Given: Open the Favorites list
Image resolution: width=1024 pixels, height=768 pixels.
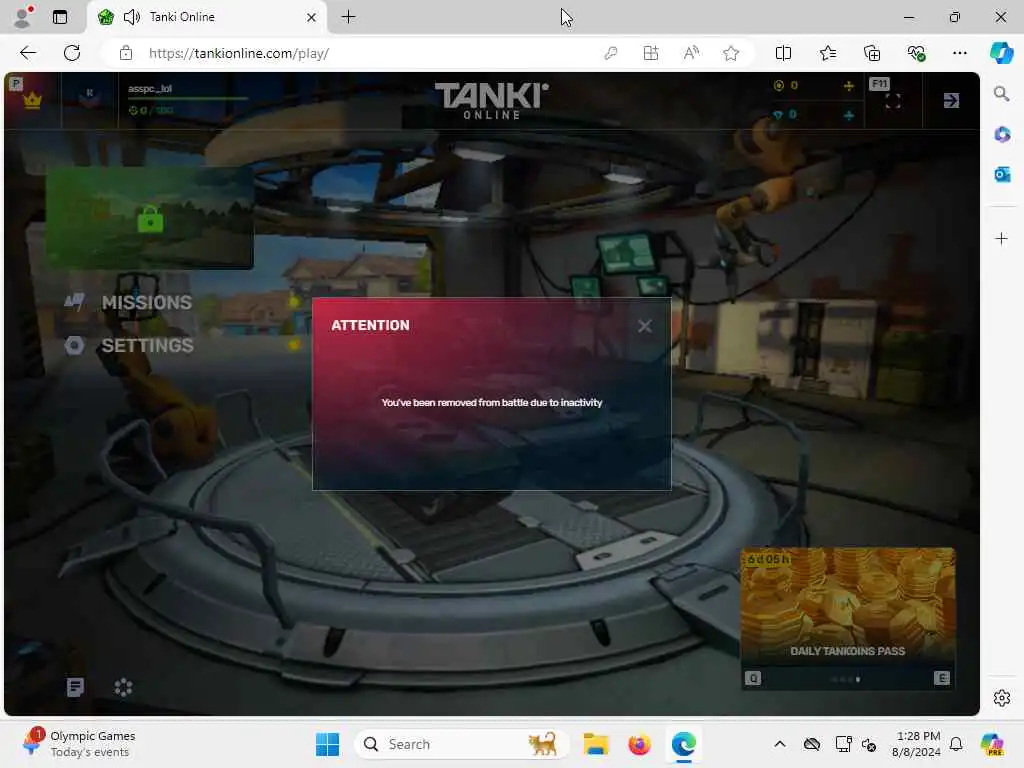Looking at the screenshot, I should (x=827, y=54).
